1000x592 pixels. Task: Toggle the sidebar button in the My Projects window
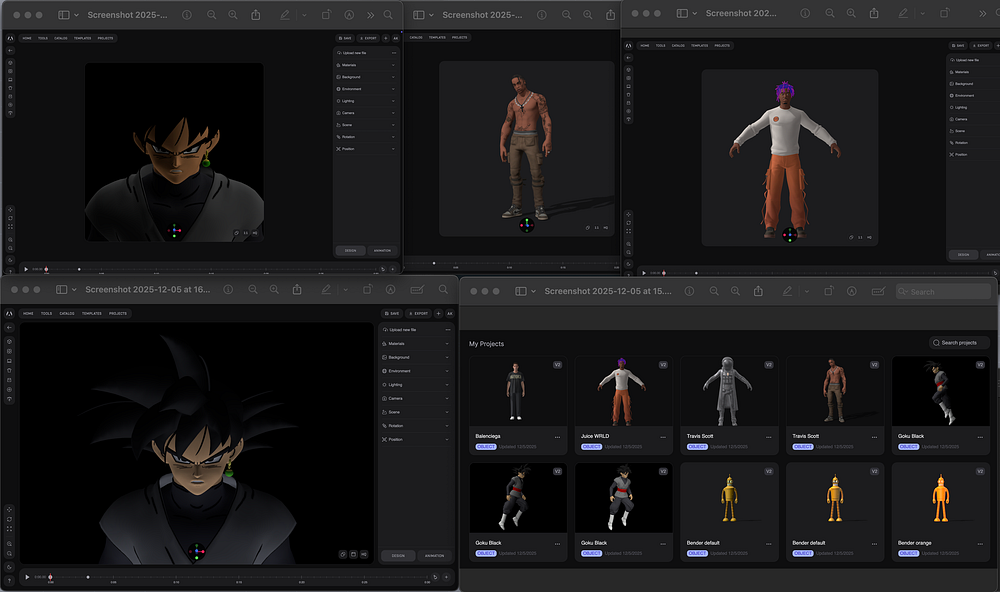tap(520, 291)
